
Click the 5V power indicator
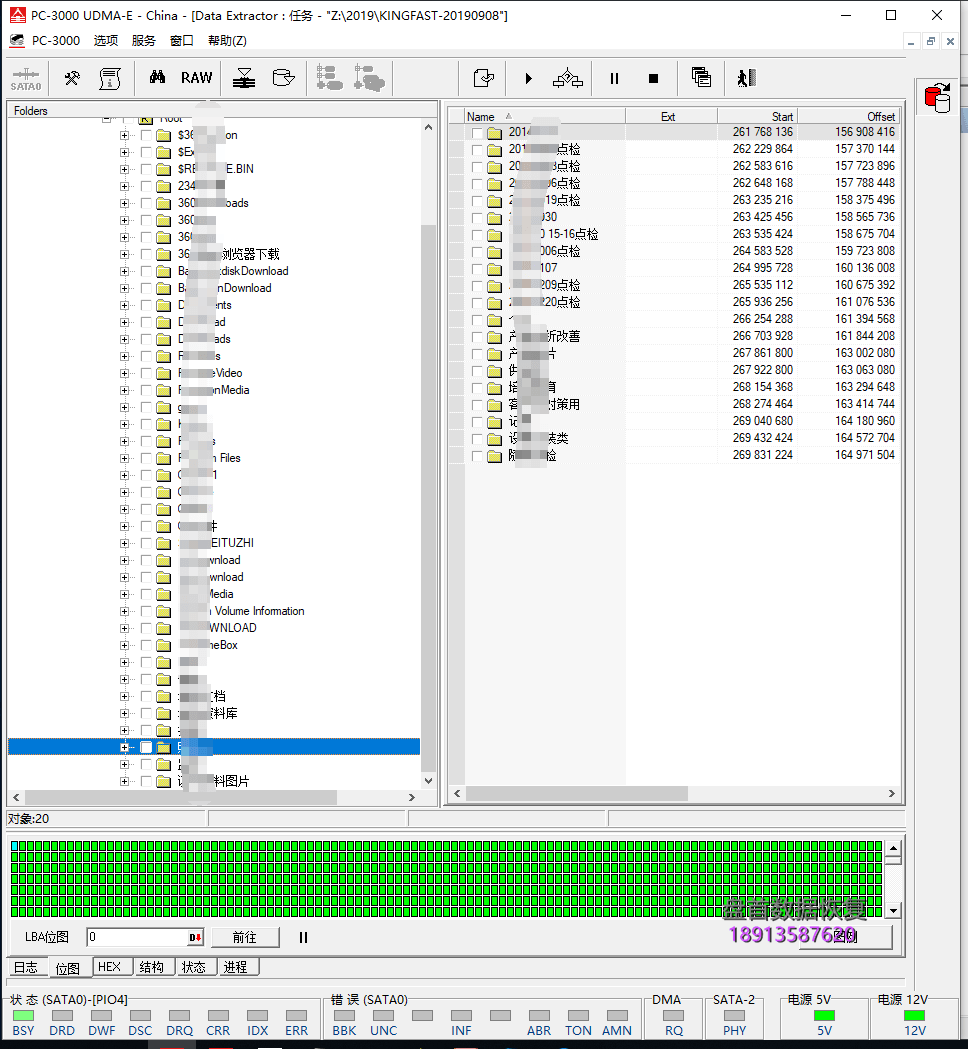[x=824, y=1016]
